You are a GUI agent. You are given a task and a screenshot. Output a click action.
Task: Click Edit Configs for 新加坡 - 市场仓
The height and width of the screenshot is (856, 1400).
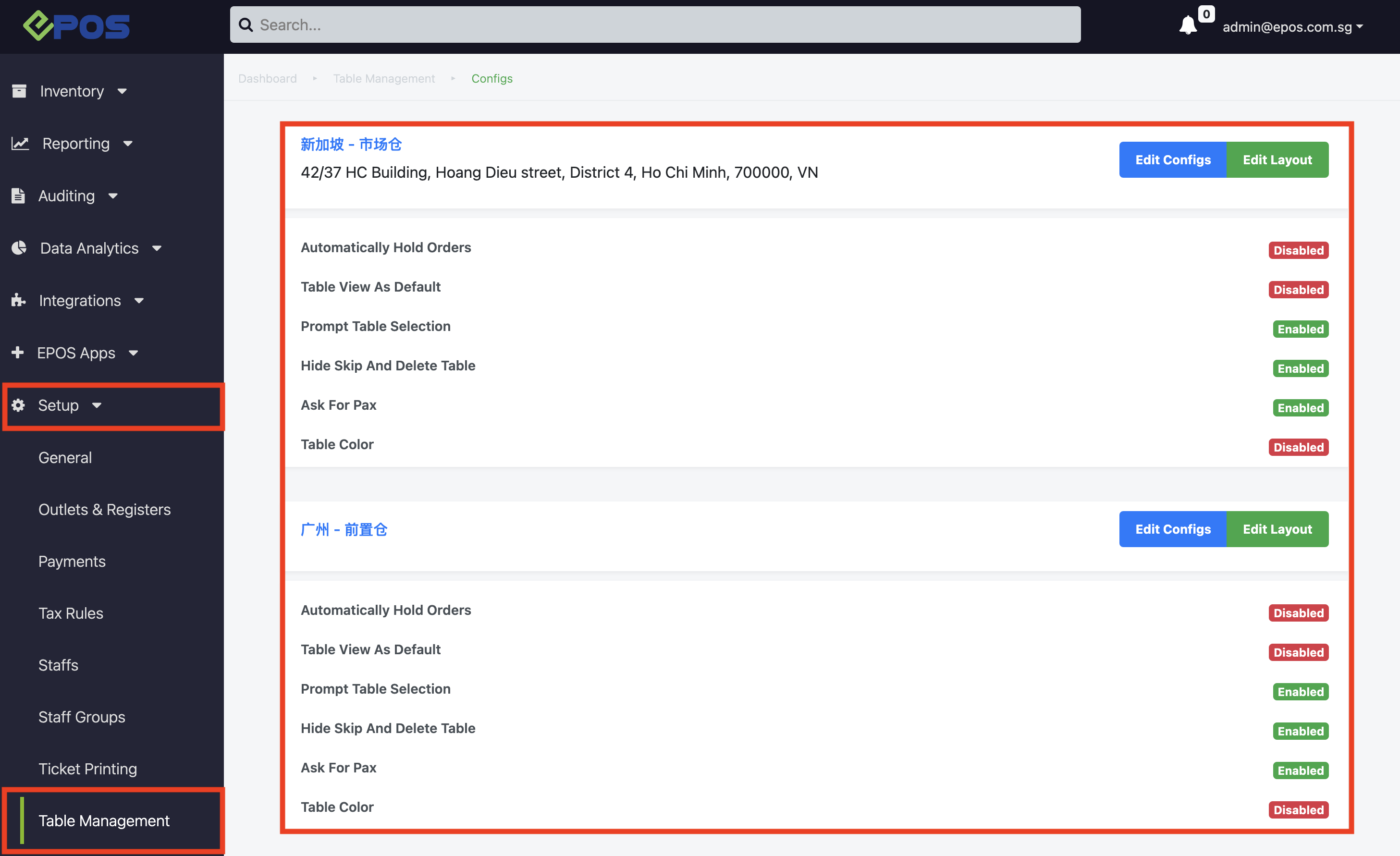(1173, 159)
